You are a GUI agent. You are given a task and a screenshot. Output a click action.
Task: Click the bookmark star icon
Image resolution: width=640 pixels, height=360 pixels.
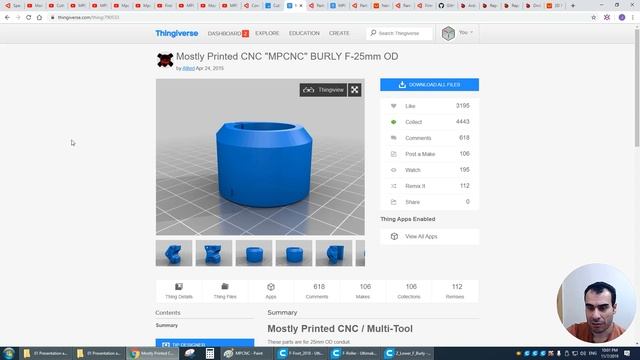pos(593,18)
